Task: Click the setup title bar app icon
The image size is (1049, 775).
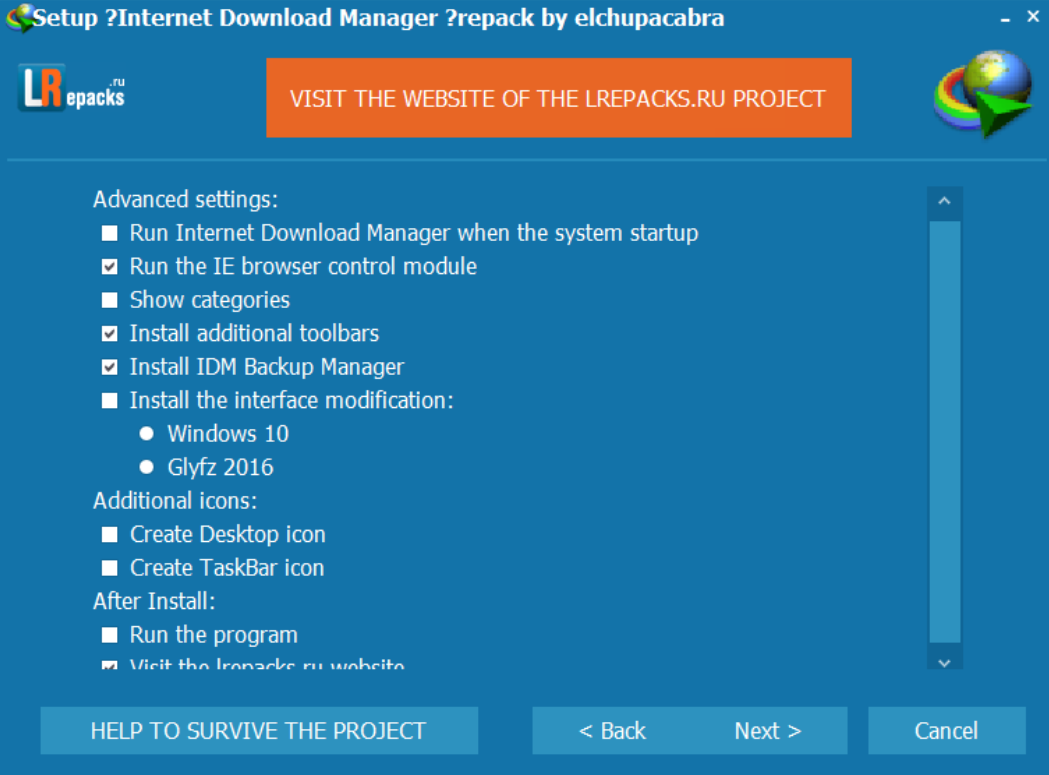Action: (19, 18)
